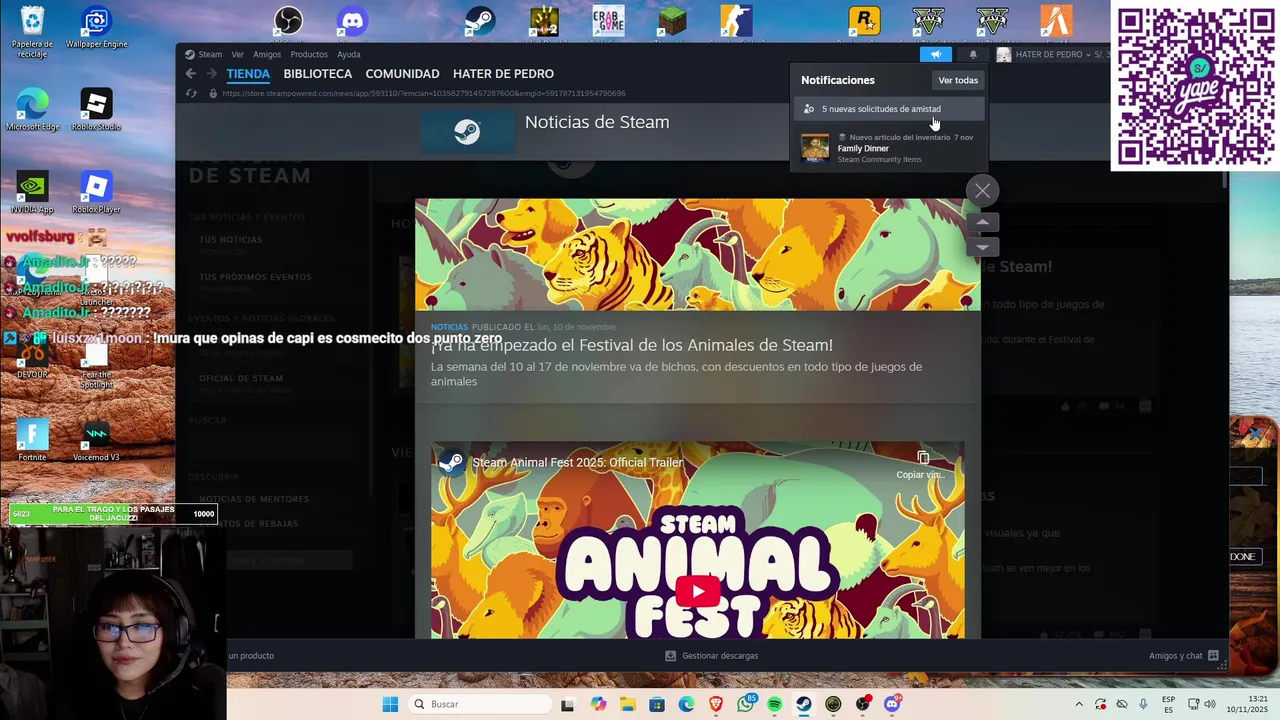The height and width of the screenshot is (720, 1280).
Task: Click the notifications bell icon in Steam
Action: (x=973, y=54)
